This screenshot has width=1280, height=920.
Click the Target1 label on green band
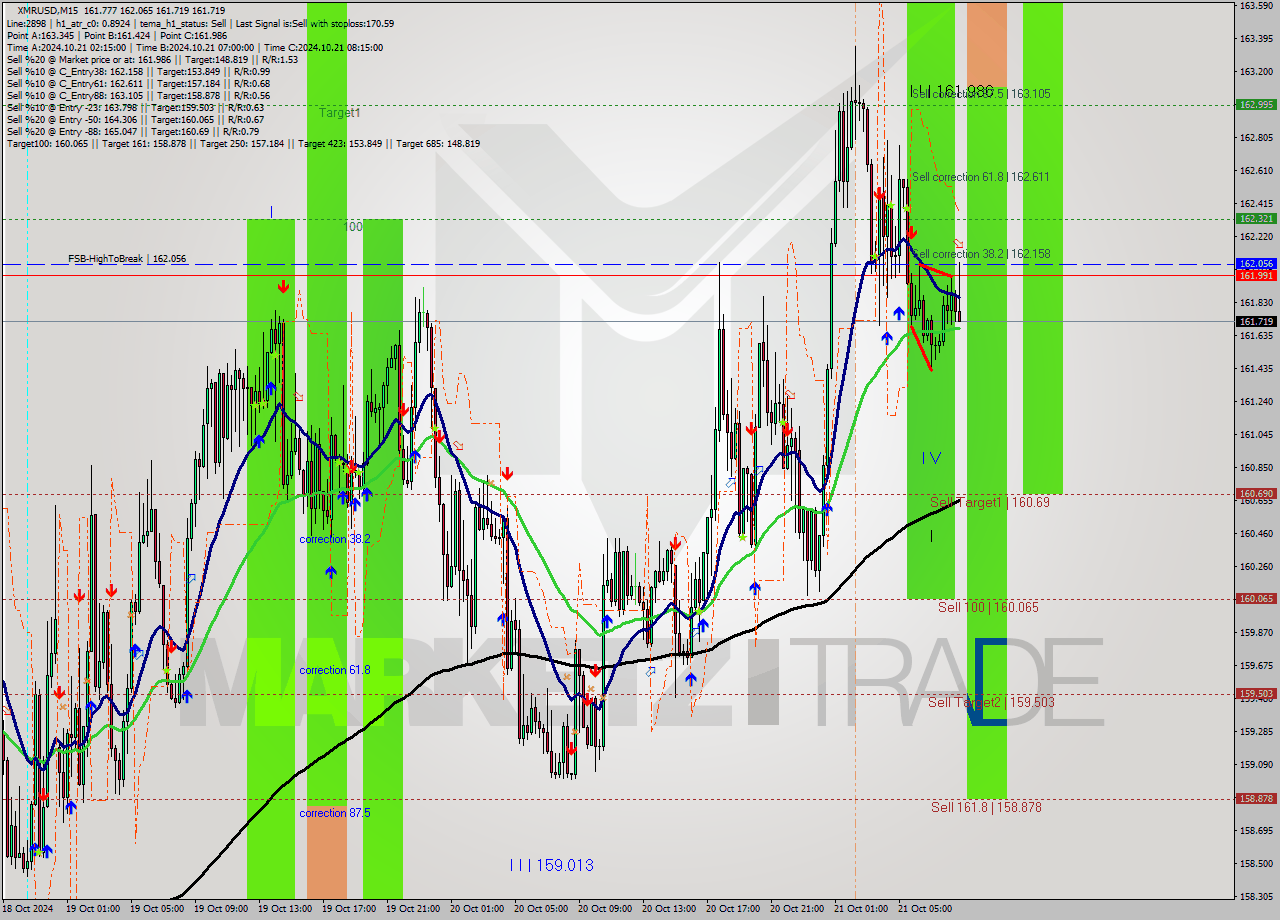[340, 113]
